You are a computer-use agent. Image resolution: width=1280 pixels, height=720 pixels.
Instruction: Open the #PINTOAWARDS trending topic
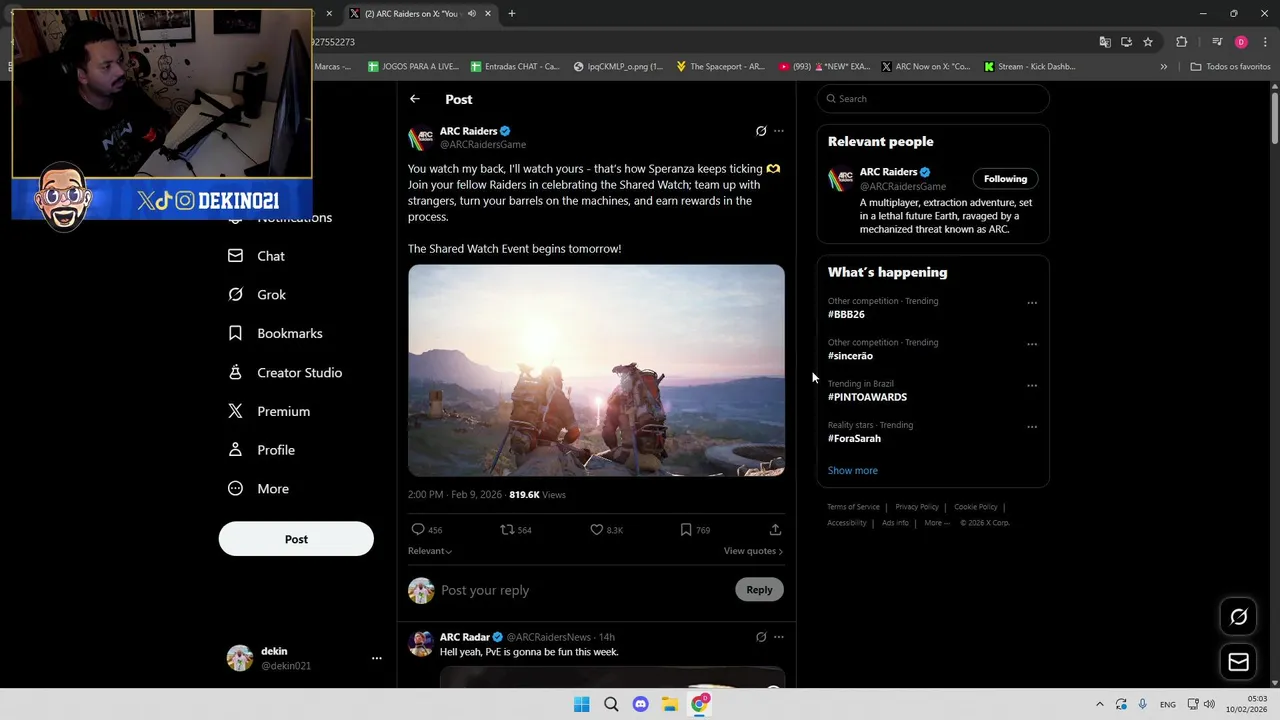pos(867,397)
